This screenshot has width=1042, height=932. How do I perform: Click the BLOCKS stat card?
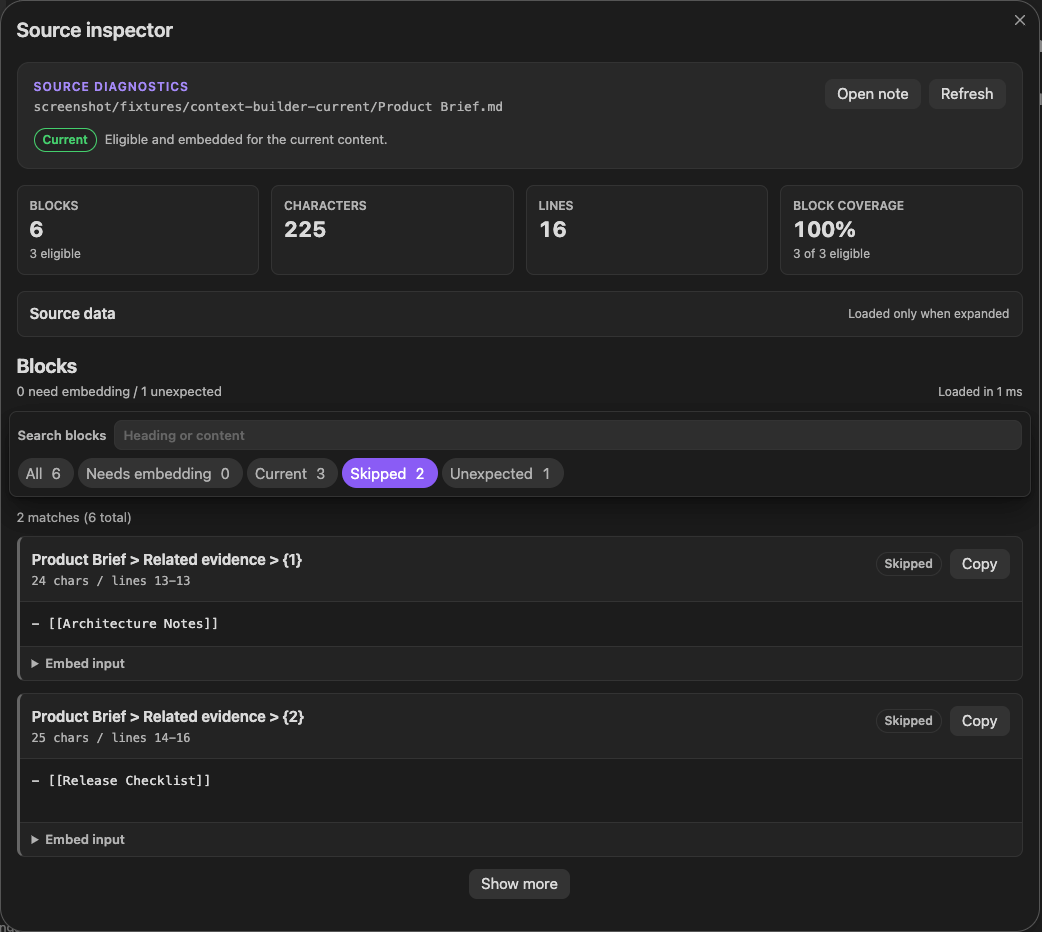click(x=138, y=230)
